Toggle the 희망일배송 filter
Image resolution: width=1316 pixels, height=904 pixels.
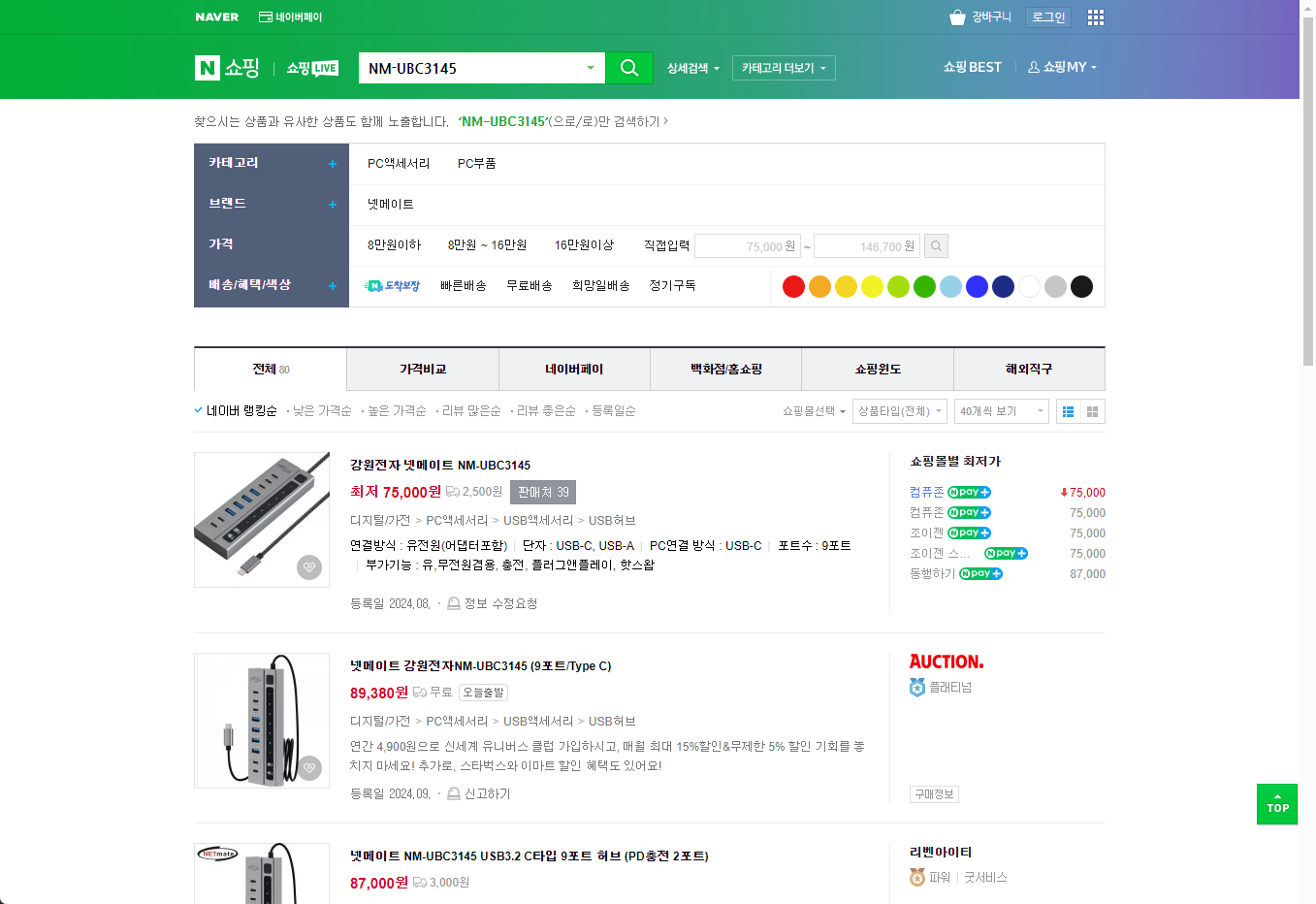601,286
